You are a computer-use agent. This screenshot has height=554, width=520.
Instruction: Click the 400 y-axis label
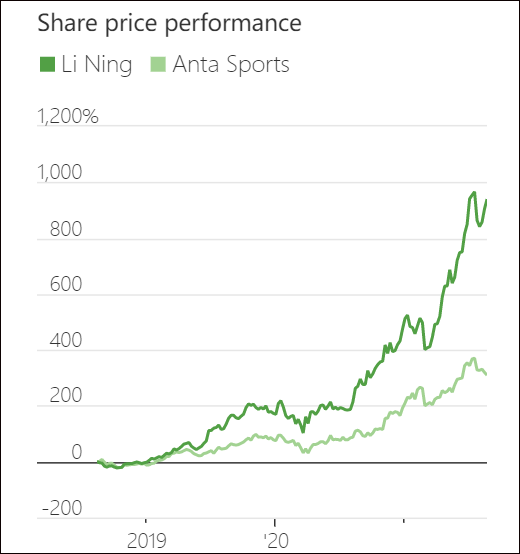click(x=66, y=340)
